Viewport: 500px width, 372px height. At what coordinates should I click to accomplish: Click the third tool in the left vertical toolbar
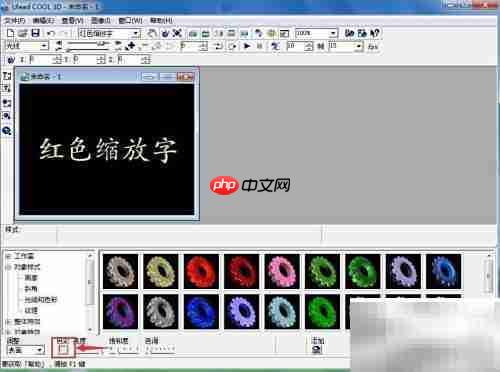pyautogui.click(x=7, y=103)
